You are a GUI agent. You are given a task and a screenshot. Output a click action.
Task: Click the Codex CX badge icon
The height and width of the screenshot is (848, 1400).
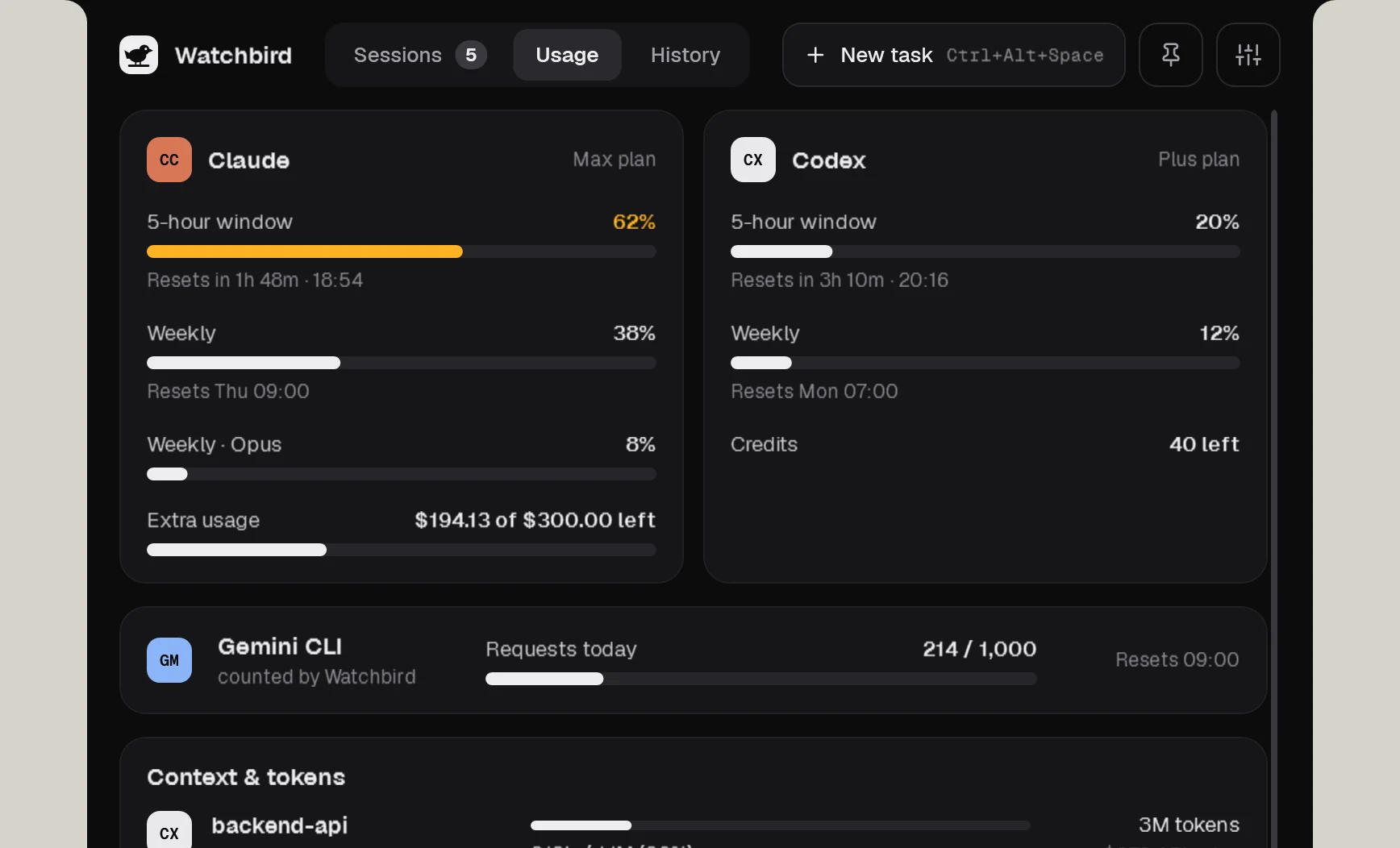tap(753, 160)
